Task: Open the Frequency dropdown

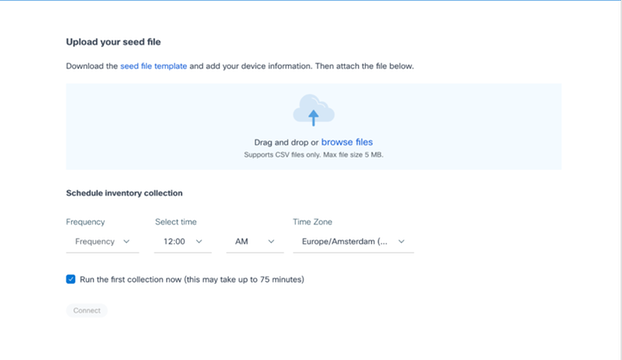Action: [x=102, y=241]
